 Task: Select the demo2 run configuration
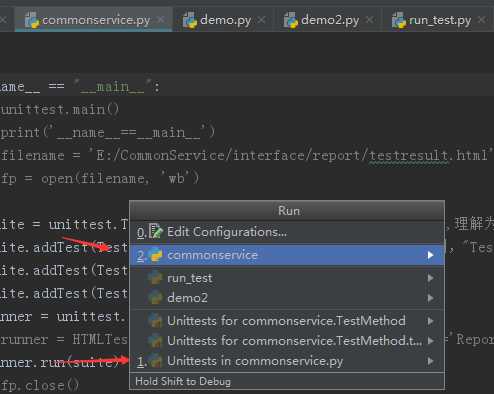coord(287,298)
